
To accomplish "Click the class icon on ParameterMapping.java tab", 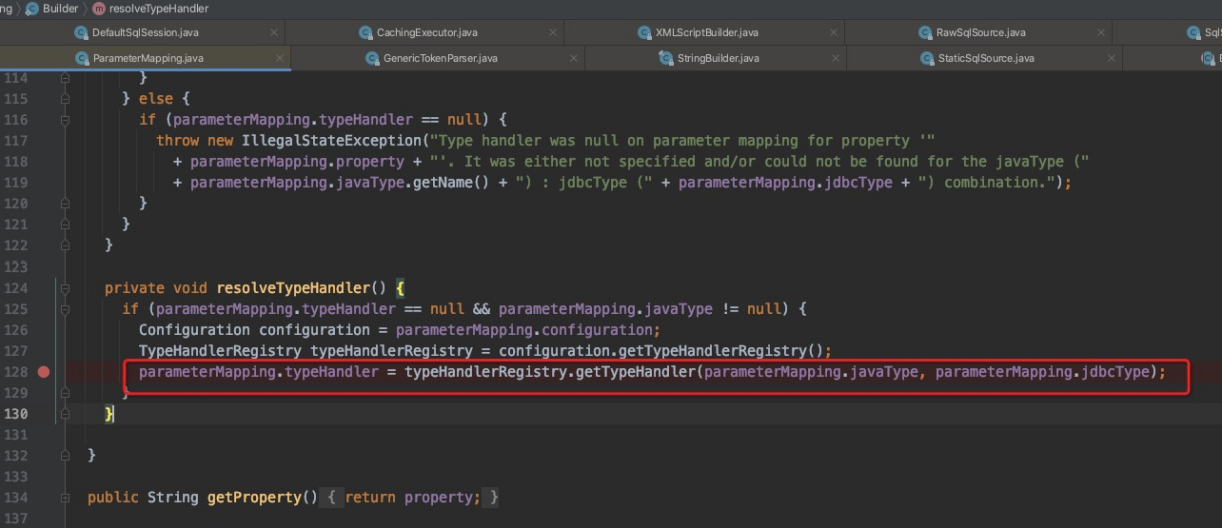I will (82, 58).
